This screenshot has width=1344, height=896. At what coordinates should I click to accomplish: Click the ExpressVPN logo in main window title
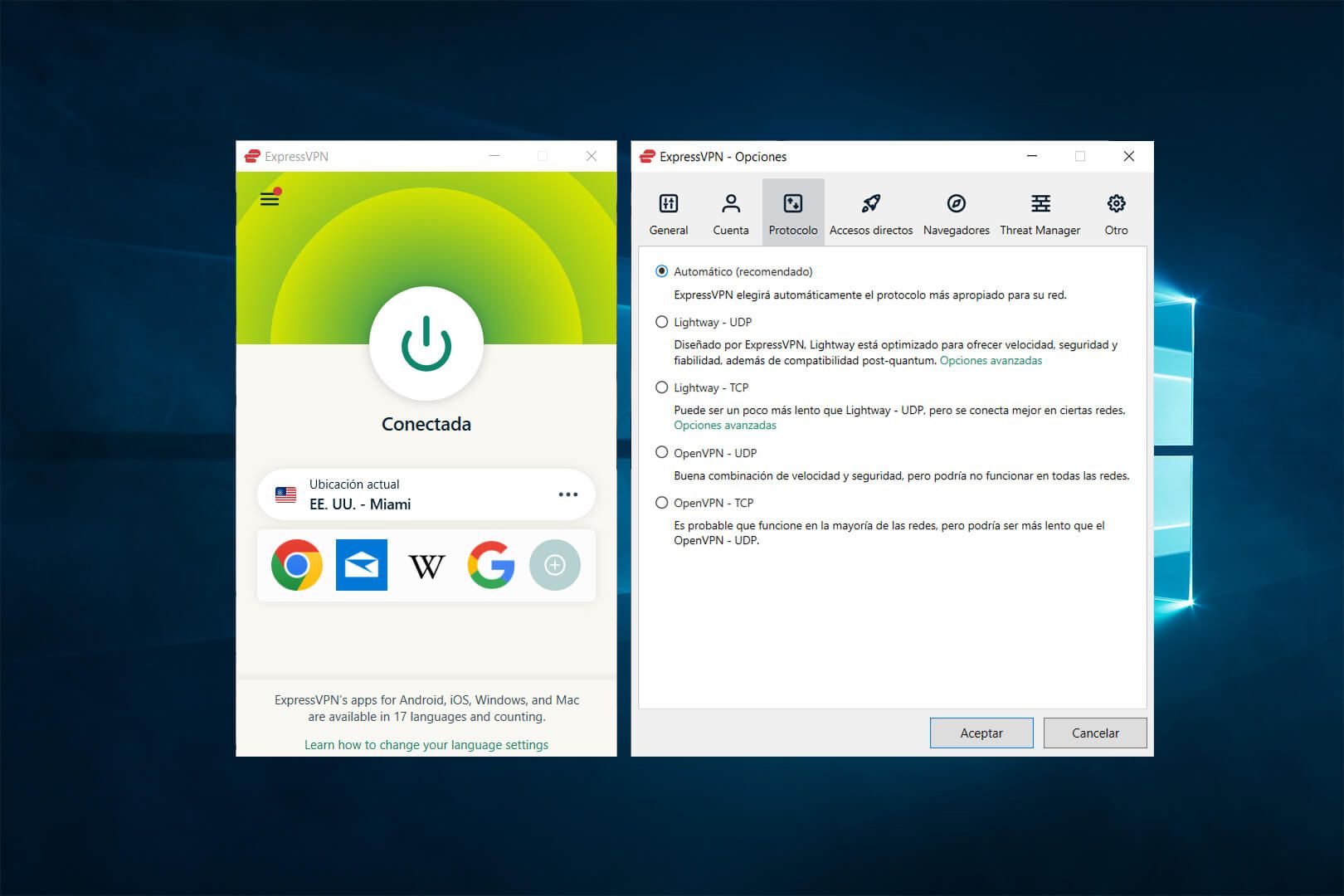pyautogui.click(x=252, y=156)
